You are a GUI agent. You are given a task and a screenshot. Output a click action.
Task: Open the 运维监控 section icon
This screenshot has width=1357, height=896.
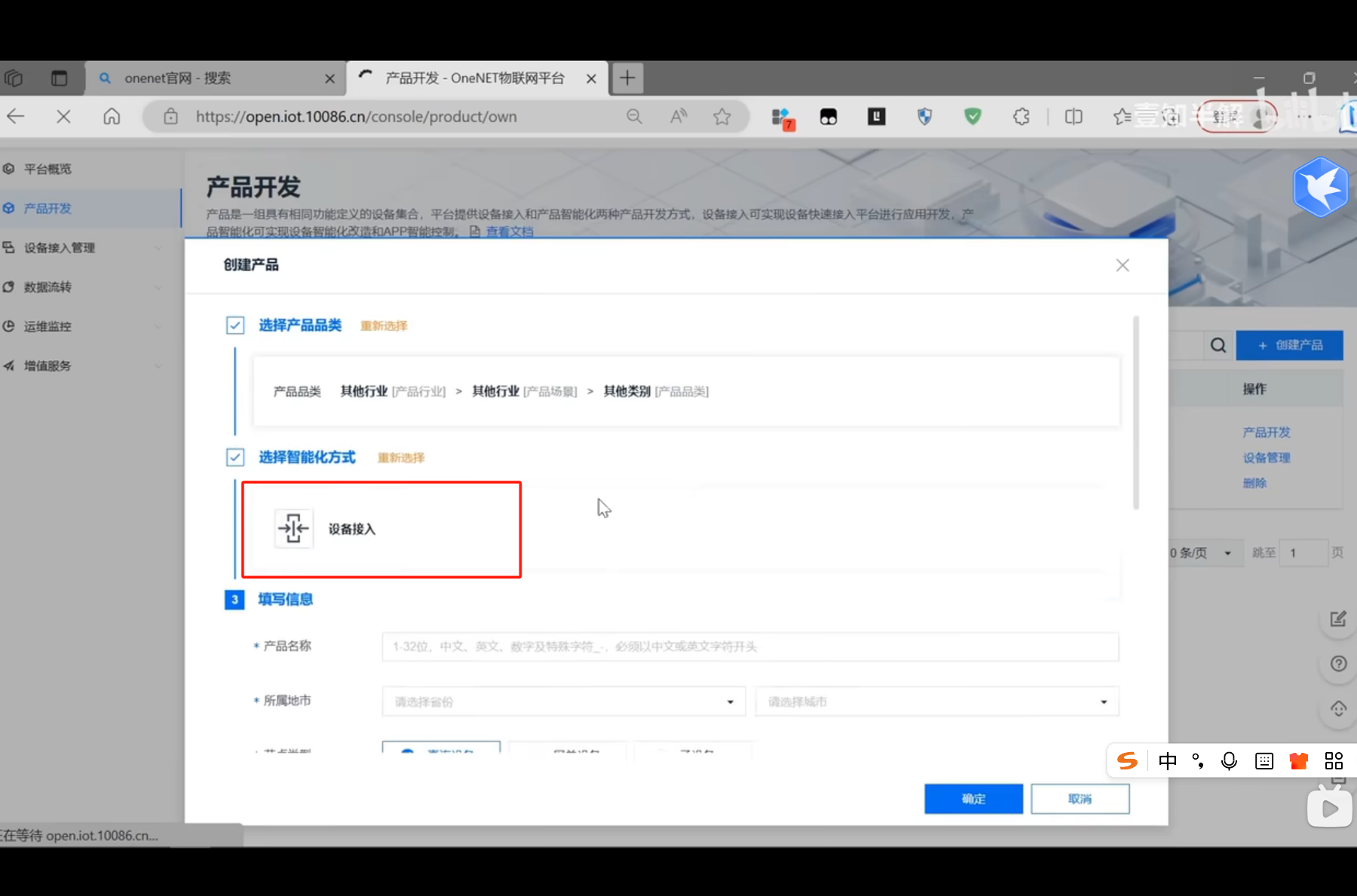tap(9, 326)
